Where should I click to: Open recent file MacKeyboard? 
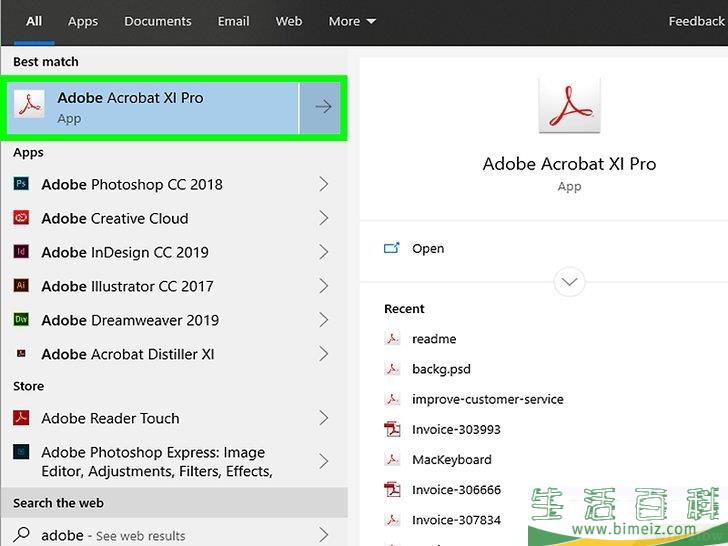click(452, 459)
